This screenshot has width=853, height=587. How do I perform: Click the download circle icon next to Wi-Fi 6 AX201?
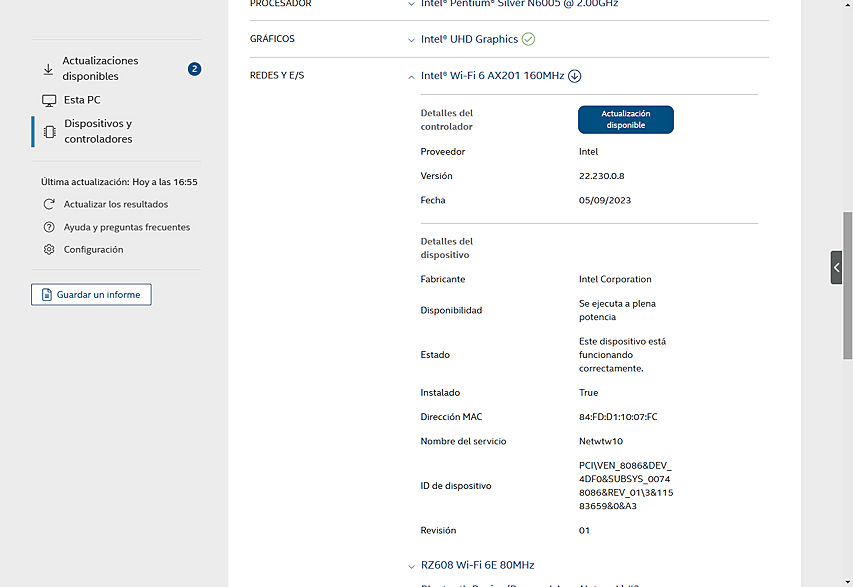click(x=574, y=76)
